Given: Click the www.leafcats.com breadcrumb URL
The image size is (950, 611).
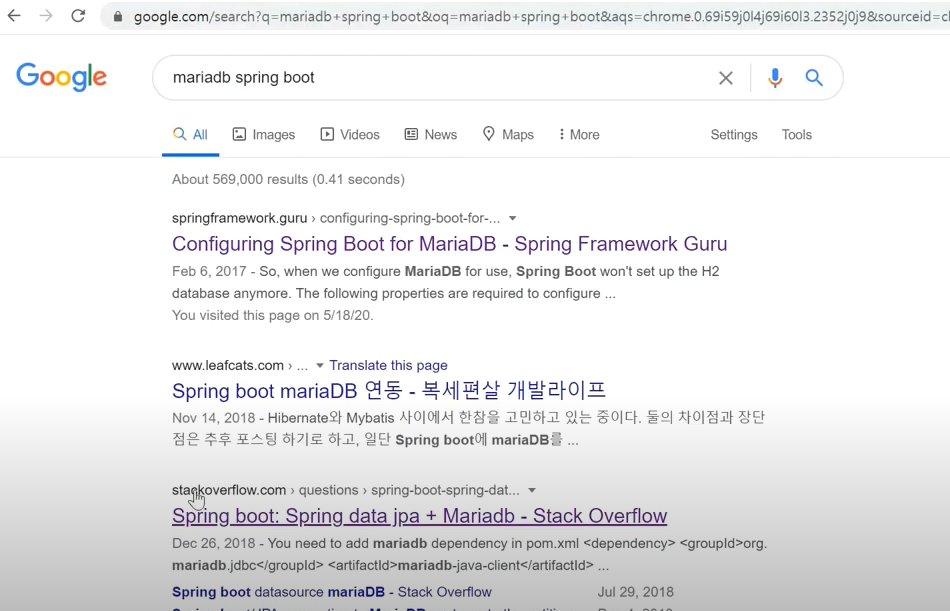Looking at the screenshot, I should pos(240,366).
